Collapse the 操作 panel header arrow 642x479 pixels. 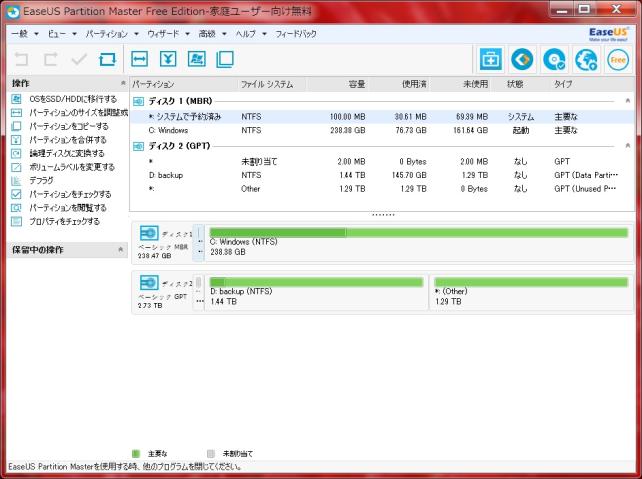tap(123, 83)
